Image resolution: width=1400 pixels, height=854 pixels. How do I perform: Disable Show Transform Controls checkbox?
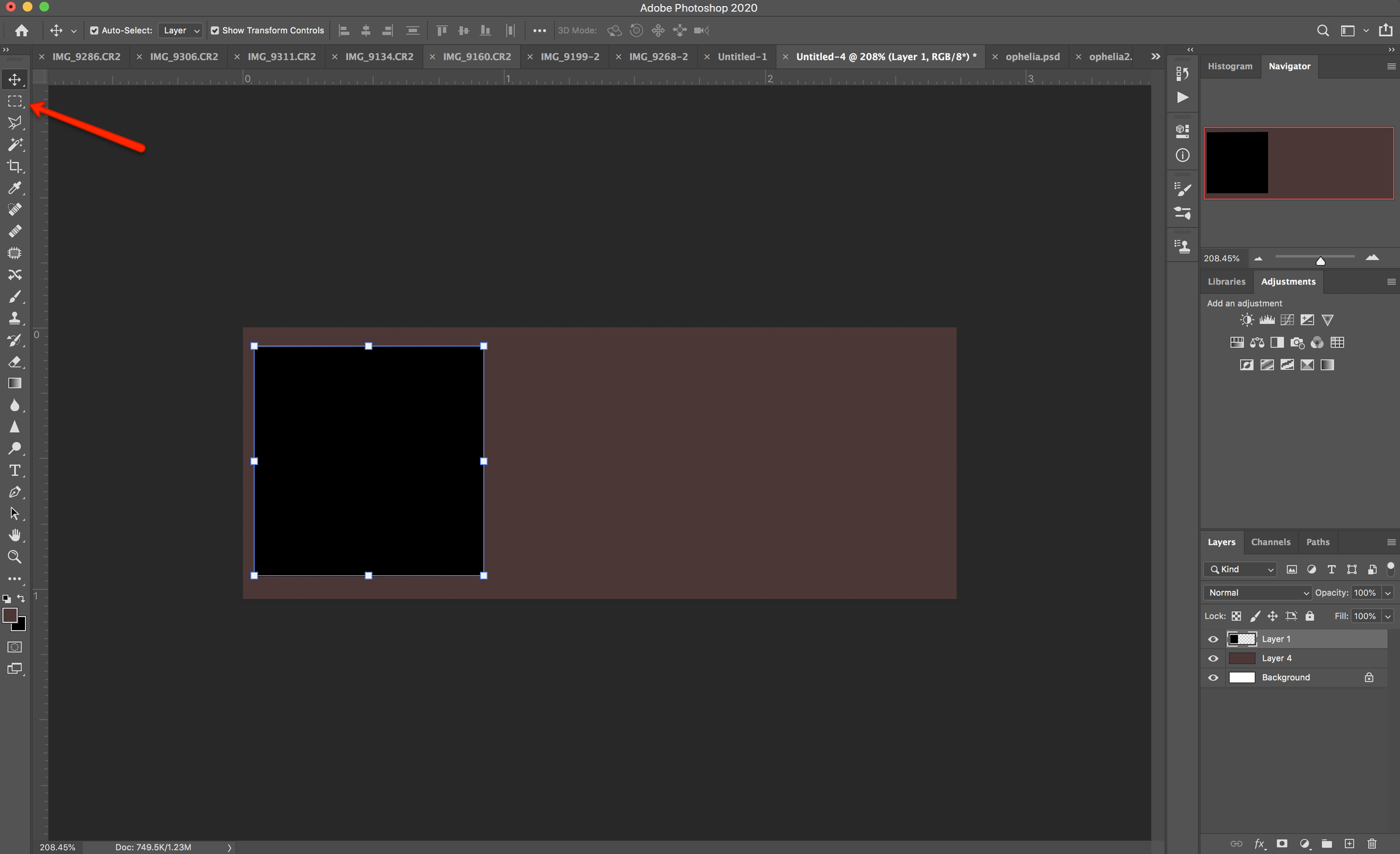(215, 30)
